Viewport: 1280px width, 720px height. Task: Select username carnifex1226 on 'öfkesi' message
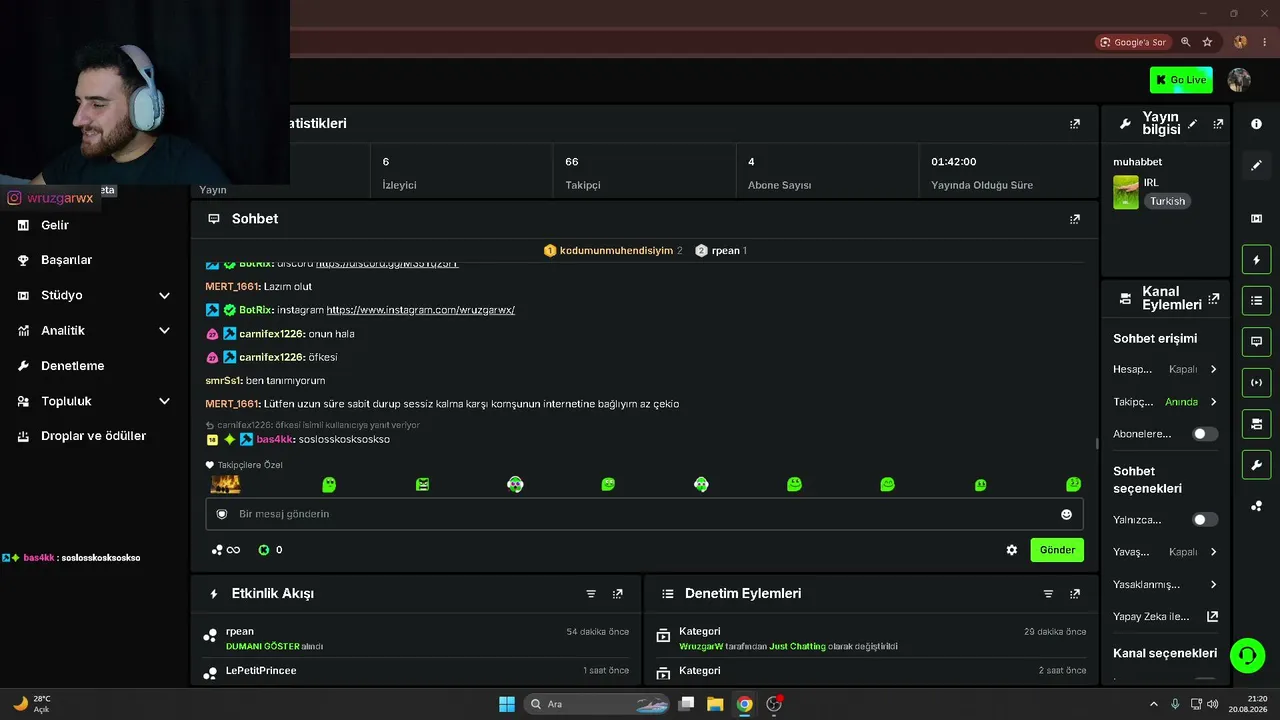(272, 357)
